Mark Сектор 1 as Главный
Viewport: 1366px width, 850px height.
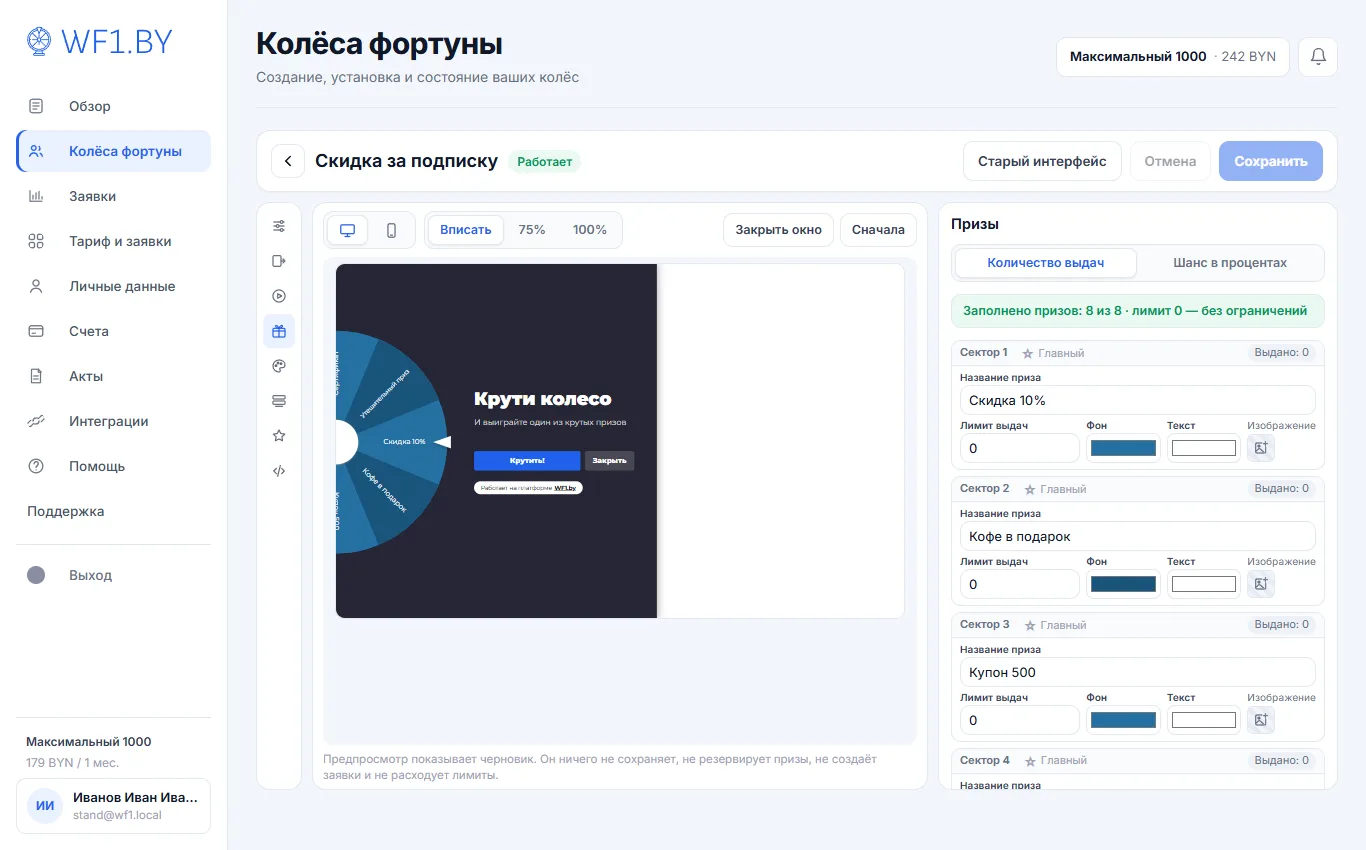coord(1053,353)
